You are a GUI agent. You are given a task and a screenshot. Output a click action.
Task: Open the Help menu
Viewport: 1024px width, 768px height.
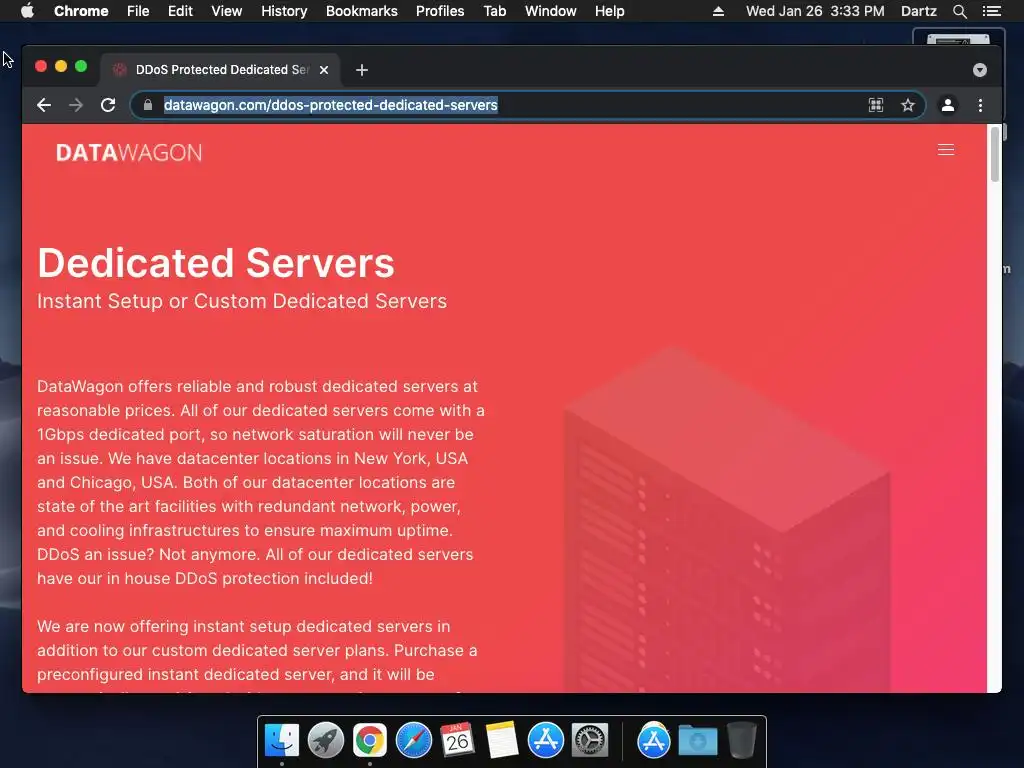coord(609,11)
